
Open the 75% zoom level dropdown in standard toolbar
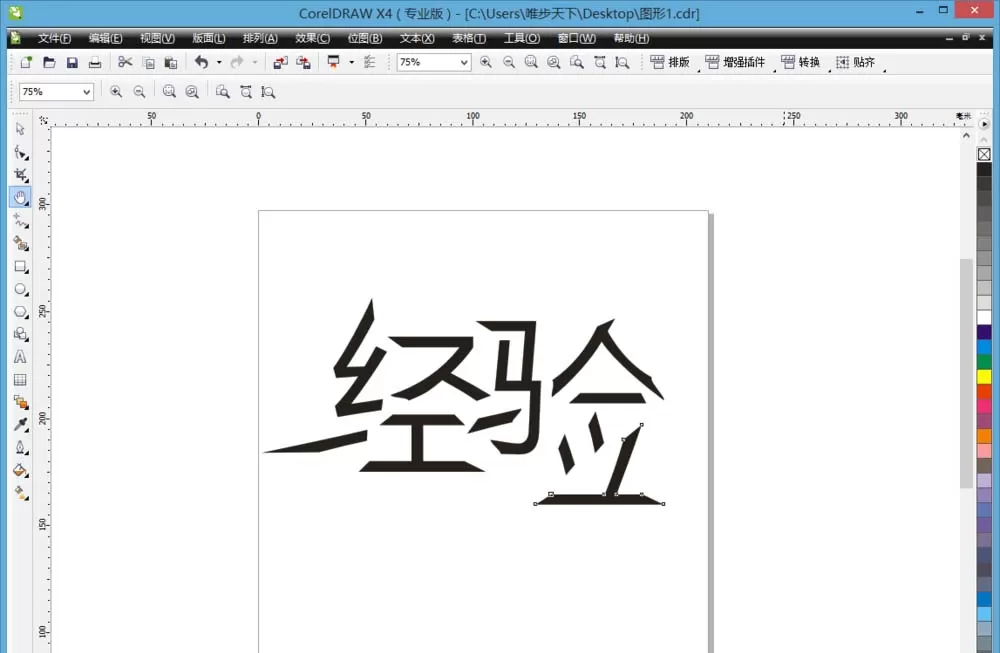(434, 62)
